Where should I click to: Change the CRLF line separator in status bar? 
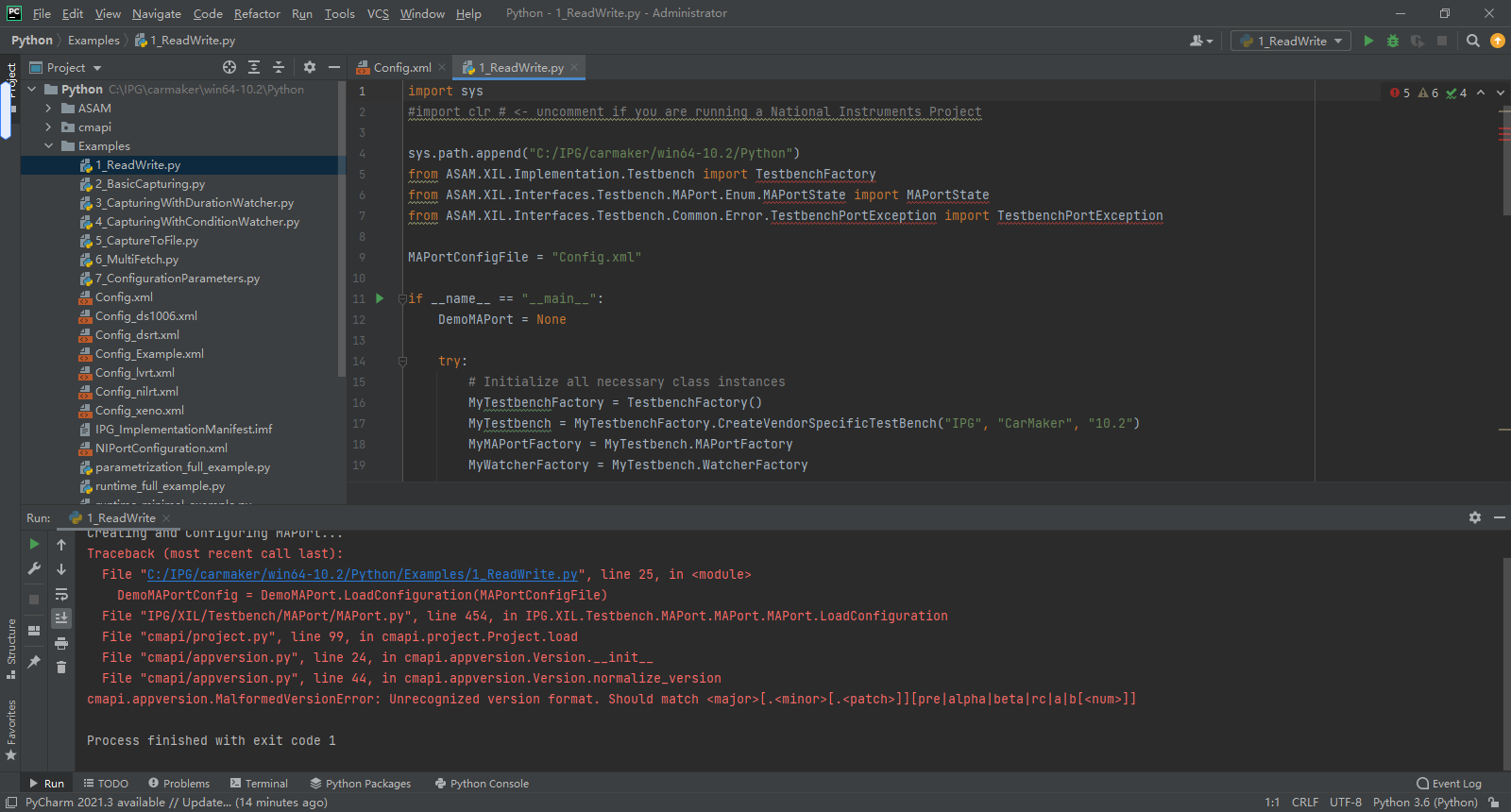1305,803
